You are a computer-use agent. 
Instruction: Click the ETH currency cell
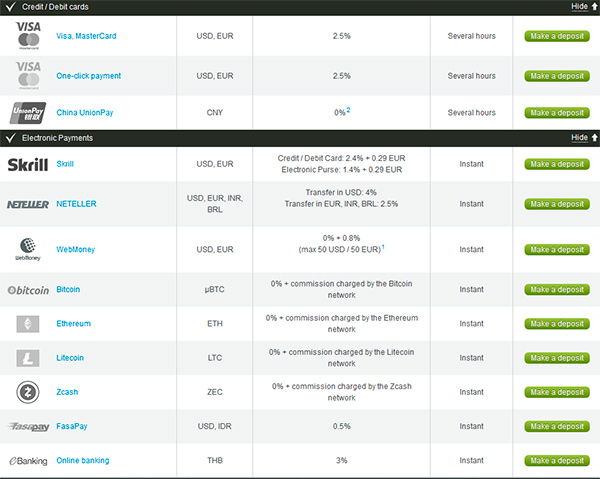pos(215,324)
